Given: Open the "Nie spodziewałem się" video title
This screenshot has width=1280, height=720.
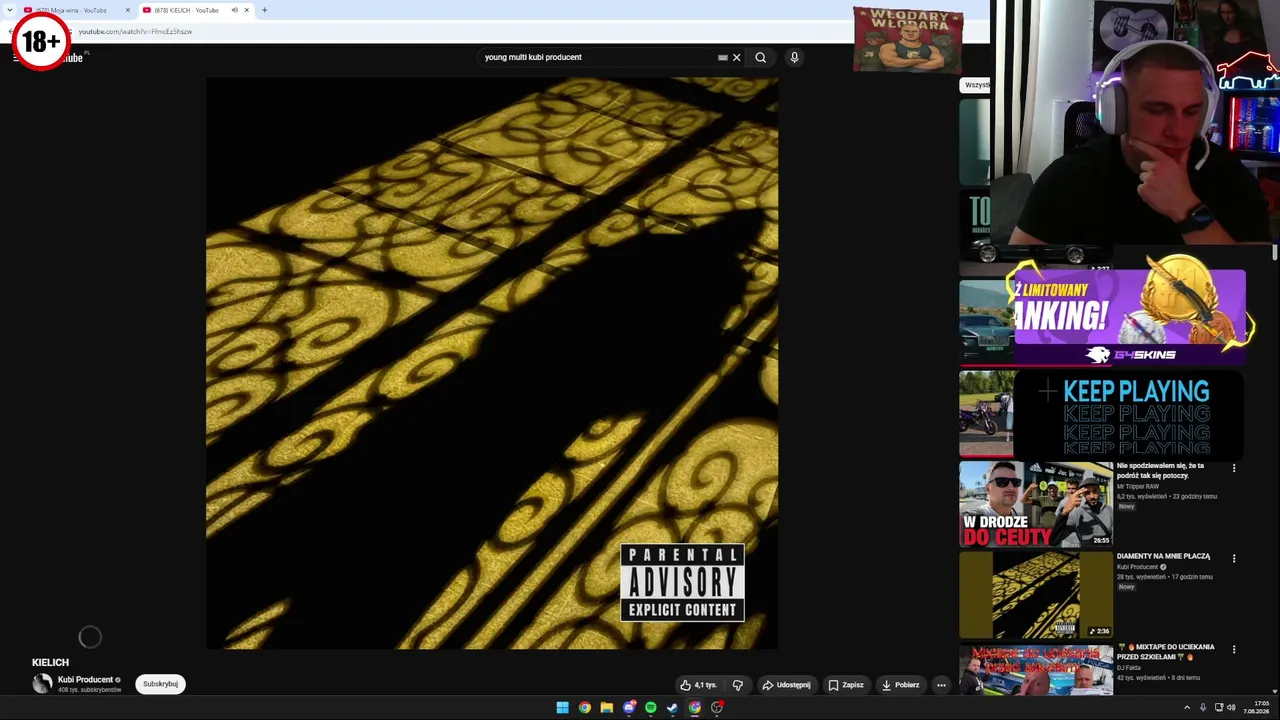Looking at the screenshot, I should 1160,471.
